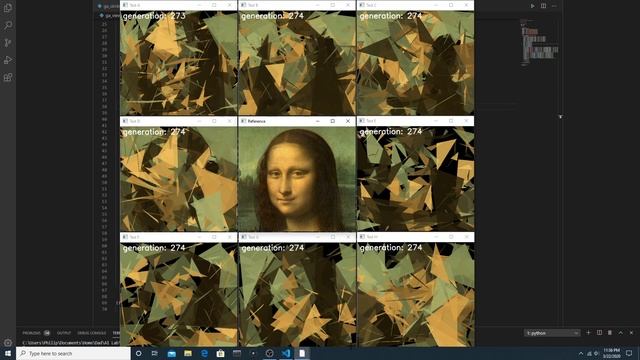Switch to the DEBUG CONSOLE panel tab

click(91, 333)
